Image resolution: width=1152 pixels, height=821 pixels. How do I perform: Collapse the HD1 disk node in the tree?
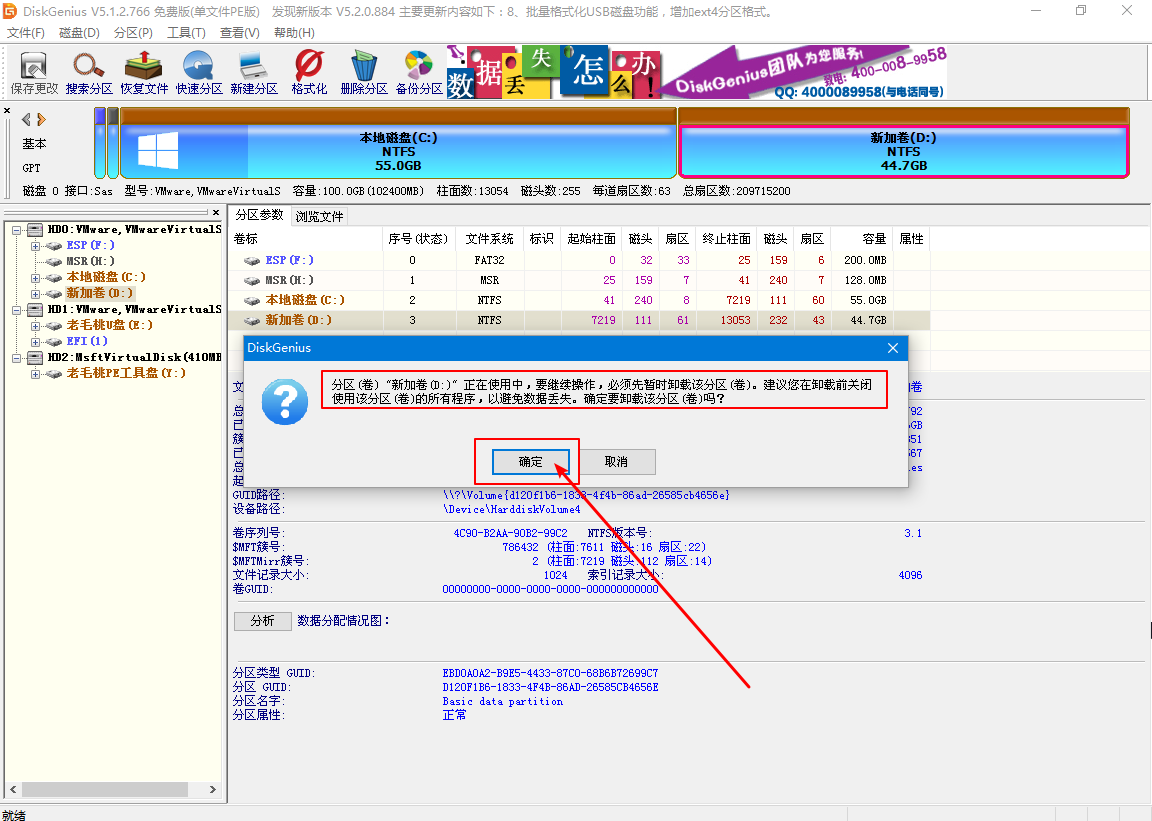click(17, 310)
